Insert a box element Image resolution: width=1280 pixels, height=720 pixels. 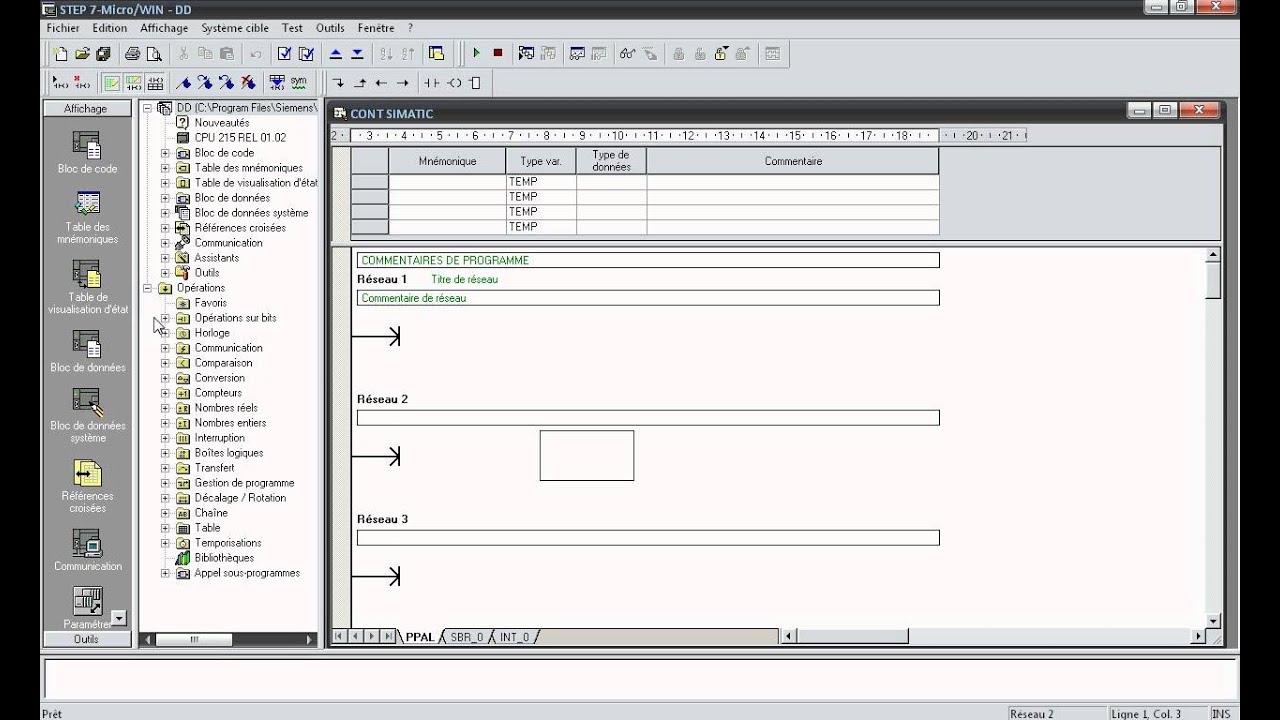[x=475, y=83]
